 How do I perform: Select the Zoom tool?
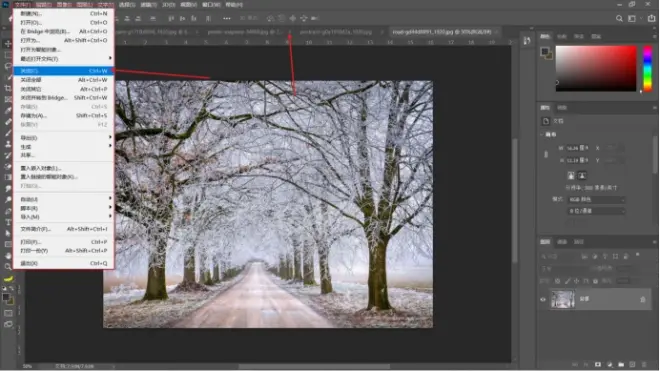8,266
